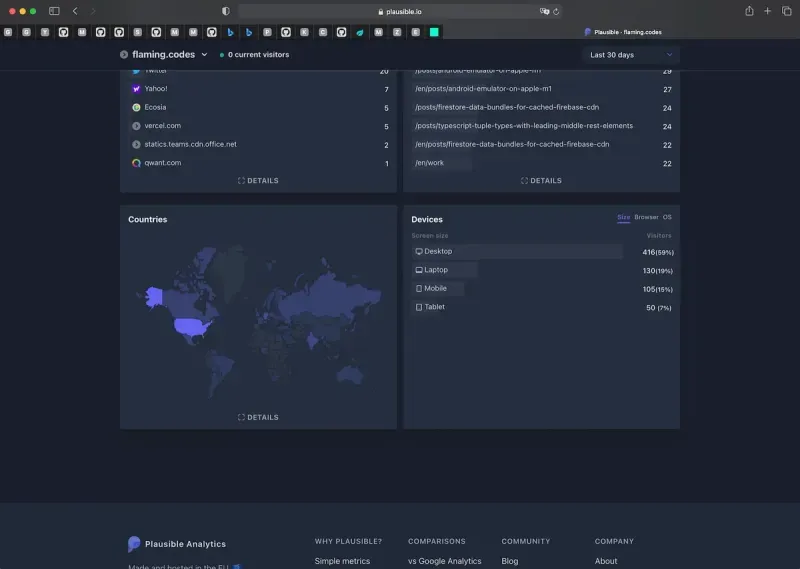Click the Ecosia source icon
Viewport: 800px width, 569px height.
pos(136,107)
